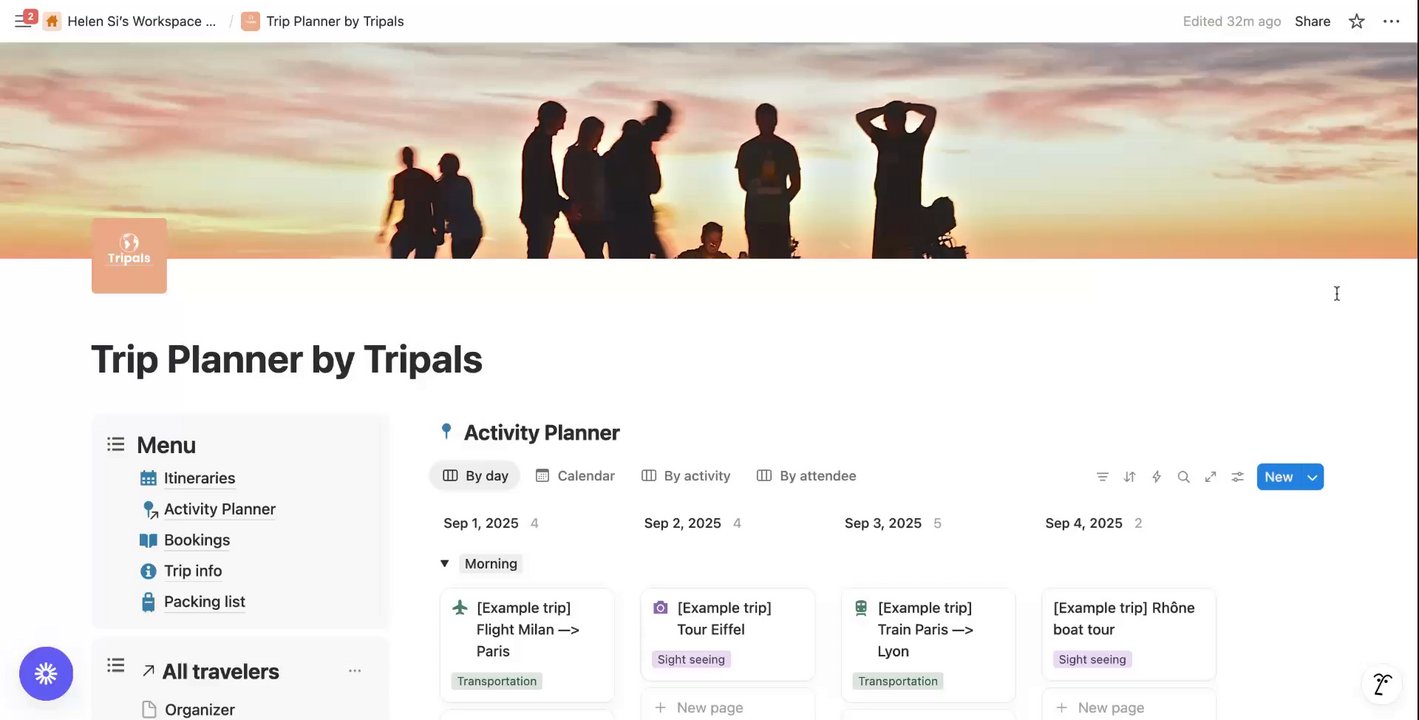1419x720 pixels.
Task: Open the Packing list link
Action: (204, 602)
